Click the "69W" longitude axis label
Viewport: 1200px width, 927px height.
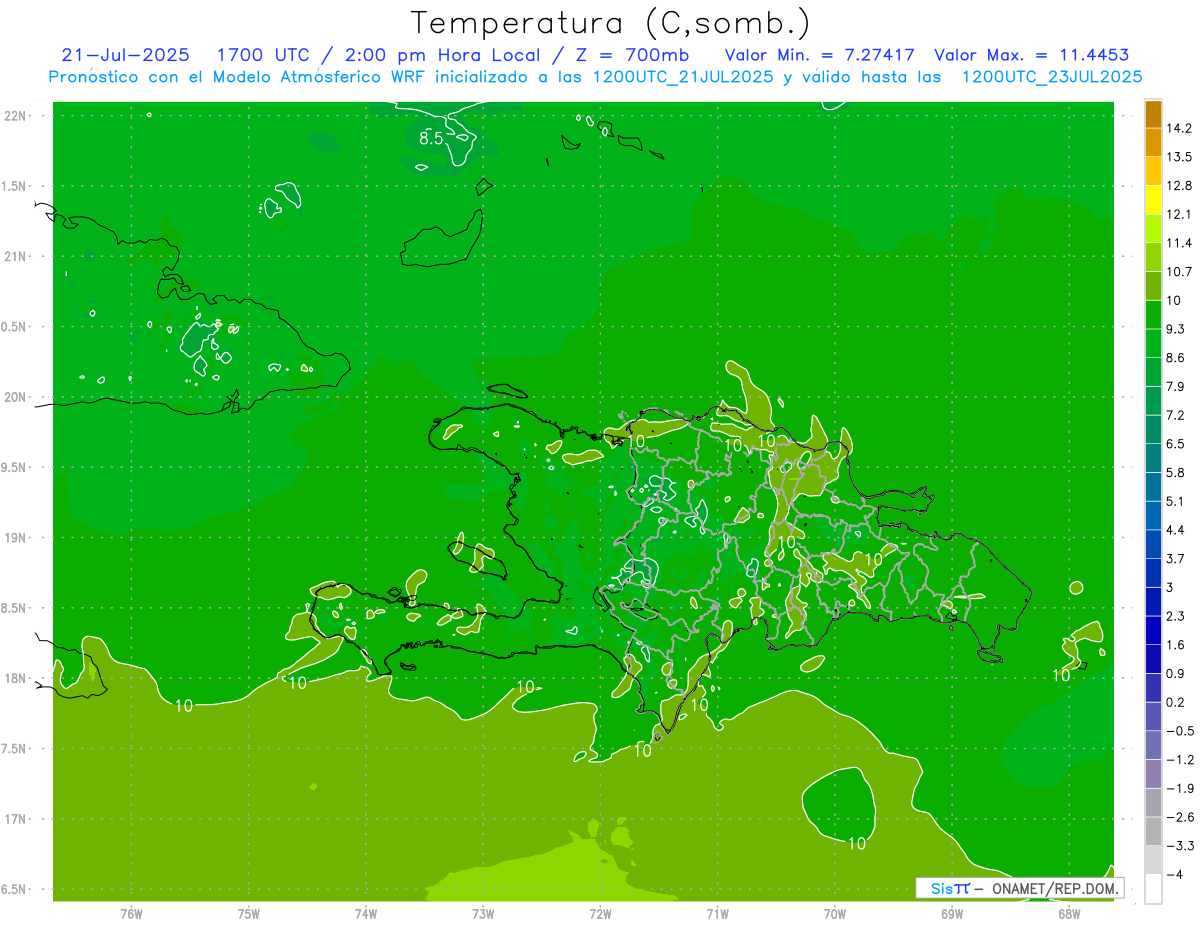point(951,913)
